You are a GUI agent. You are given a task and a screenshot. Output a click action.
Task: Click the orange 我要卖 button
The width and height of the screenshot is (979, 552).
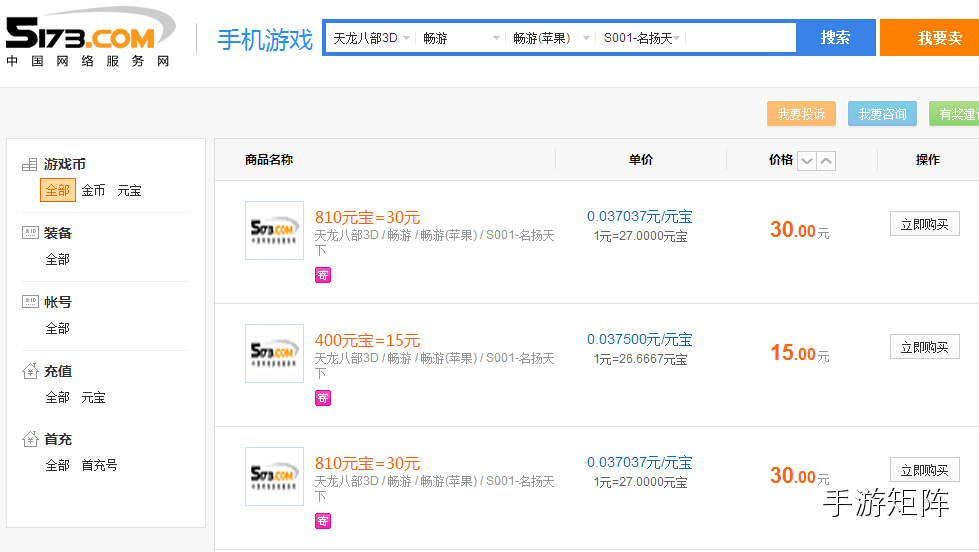[930, 37]
